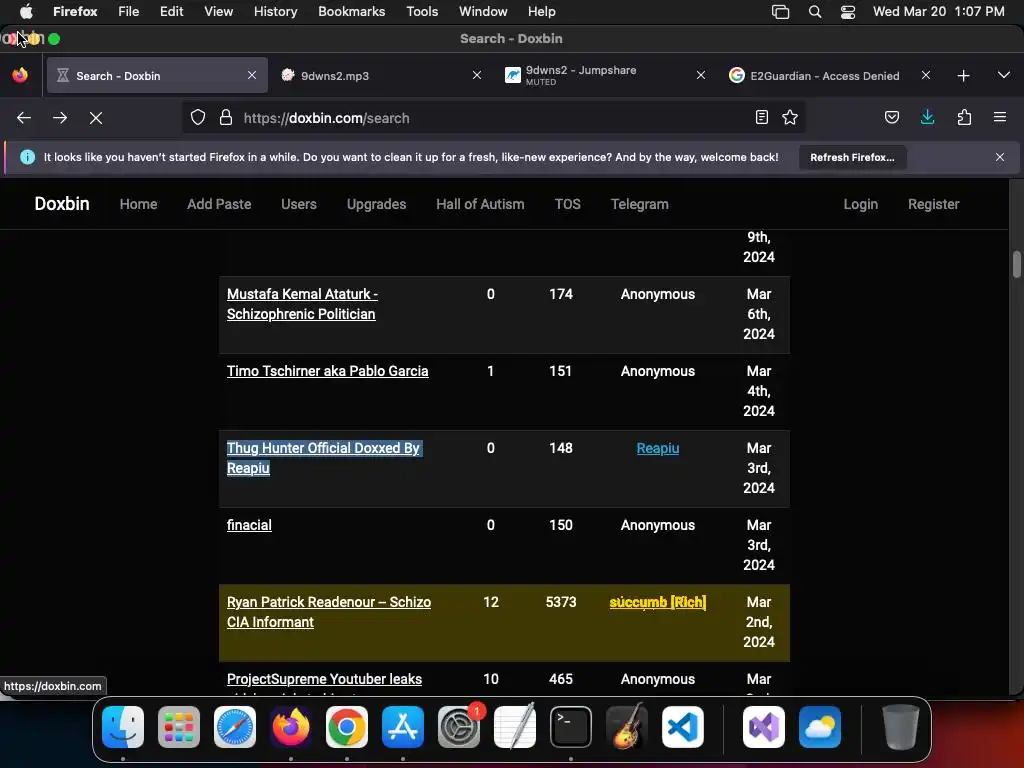
Task: Open the Apple menu
Action: point(26,12)
